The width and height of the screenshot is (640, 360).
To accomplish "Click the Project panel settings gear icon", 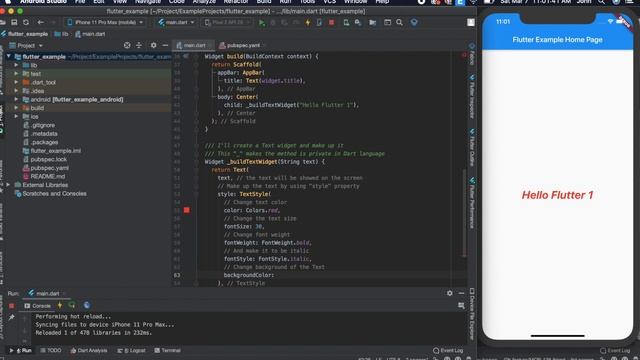I will (x=153, y=45).
